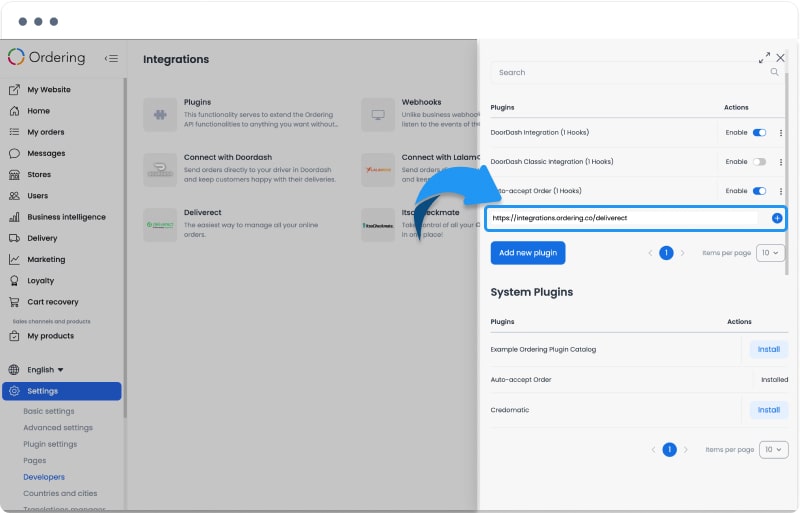Click the Ordering logo
Screen dimensions: 800x513
tap(47, 57)
